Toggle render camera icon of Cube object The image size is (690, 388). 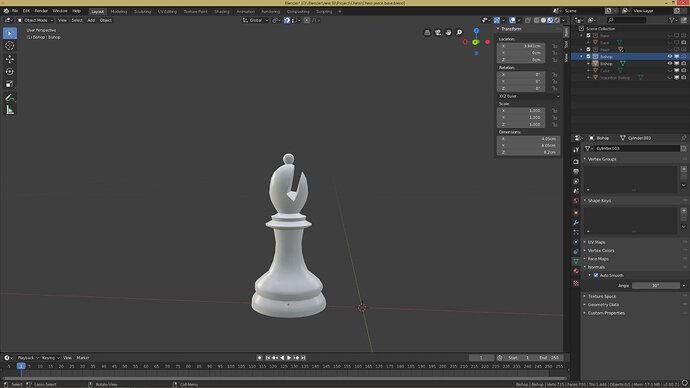[683, 71]
